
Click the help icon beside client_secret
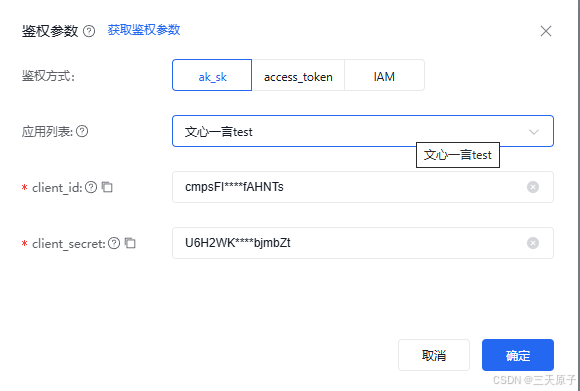point(114,243)
